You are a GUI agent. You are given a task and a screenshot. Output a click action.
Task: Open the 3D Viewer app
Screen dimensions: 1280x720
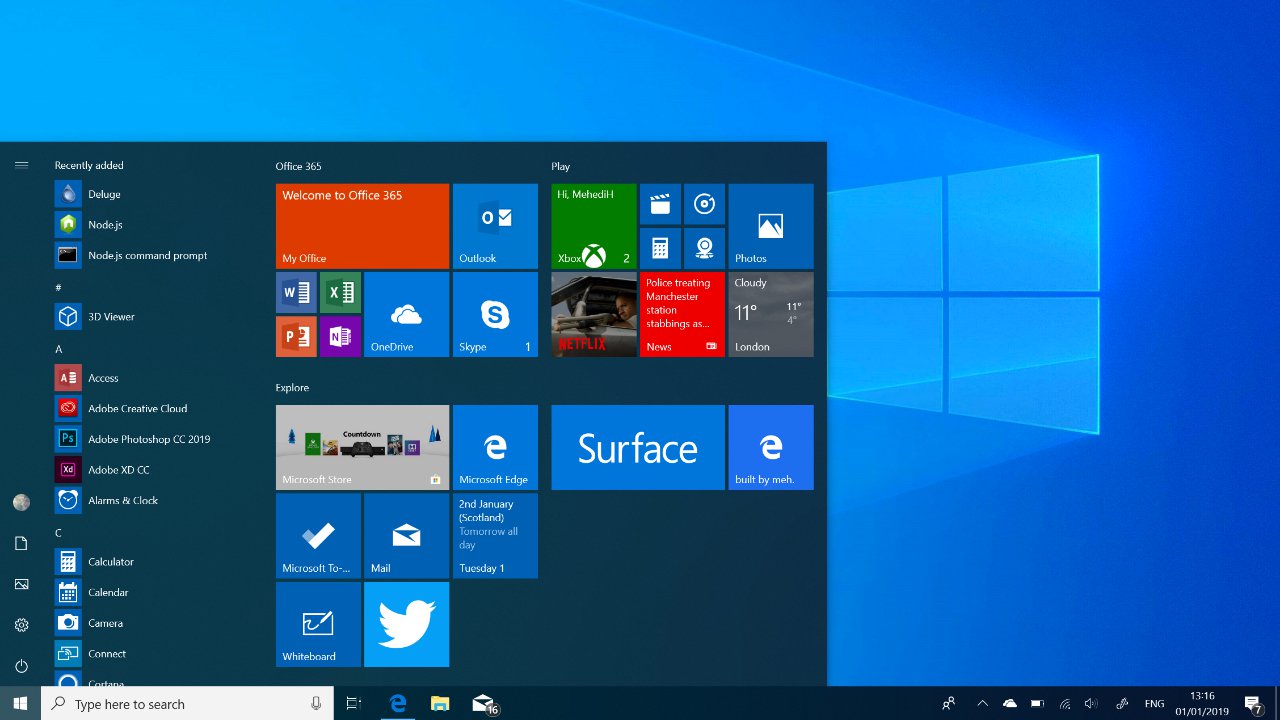[110, 316]
